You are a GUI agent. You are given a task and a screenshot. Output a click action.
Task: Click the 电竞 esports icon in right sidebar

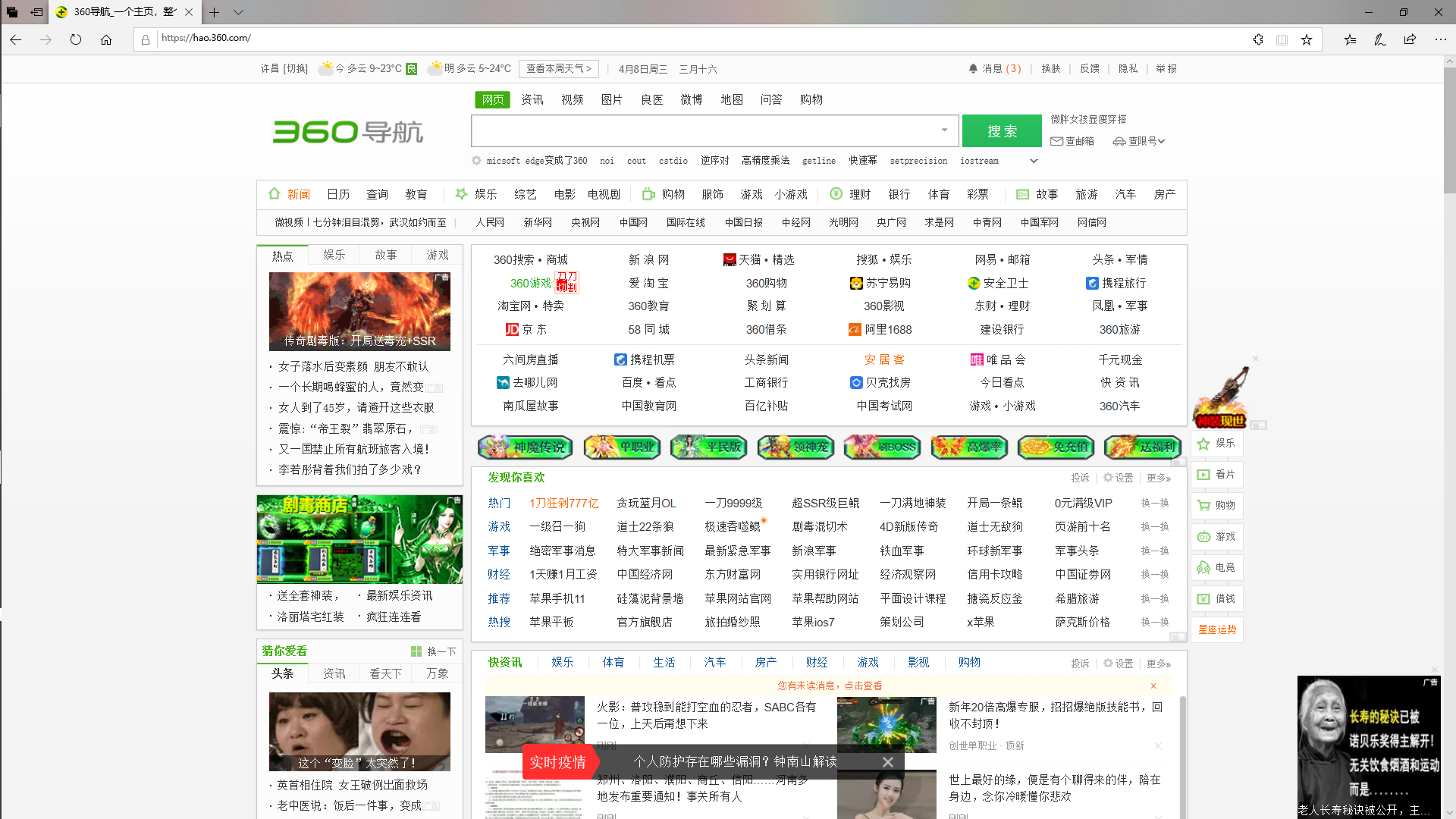point(1205,567)
